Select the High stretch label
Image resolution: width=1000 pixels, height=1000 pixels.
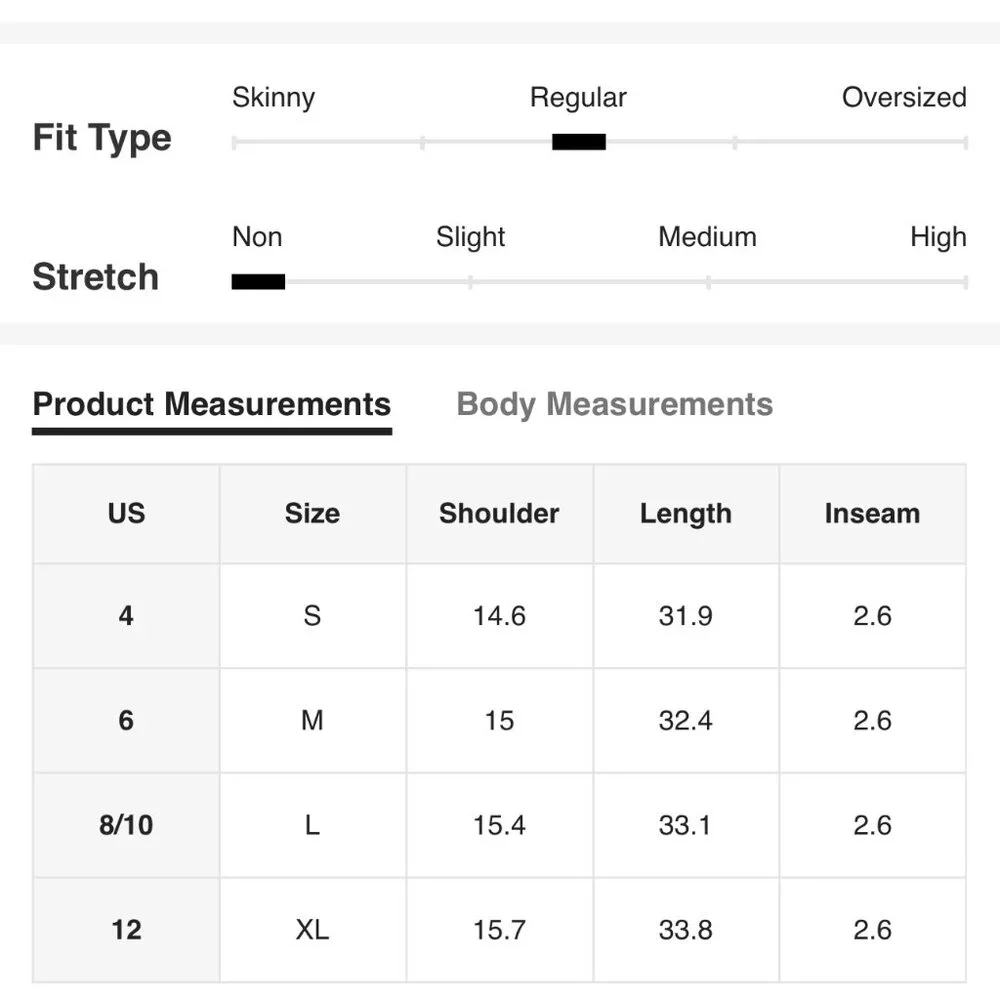tap(938, 238)
